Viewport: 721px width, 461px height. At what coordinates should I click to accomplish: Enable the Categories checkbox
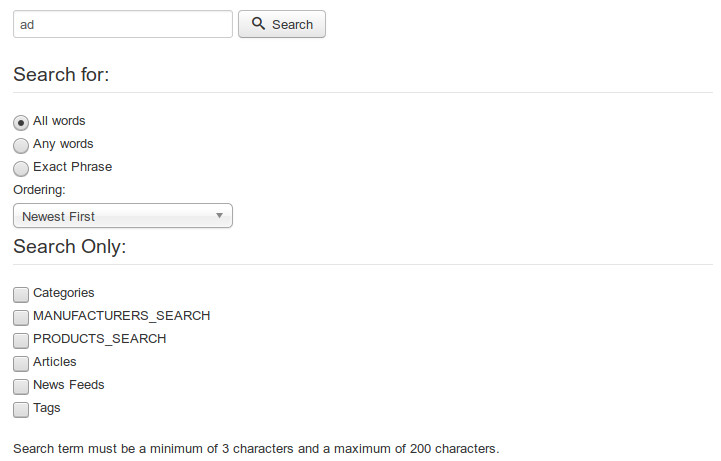tap(21, 295)
